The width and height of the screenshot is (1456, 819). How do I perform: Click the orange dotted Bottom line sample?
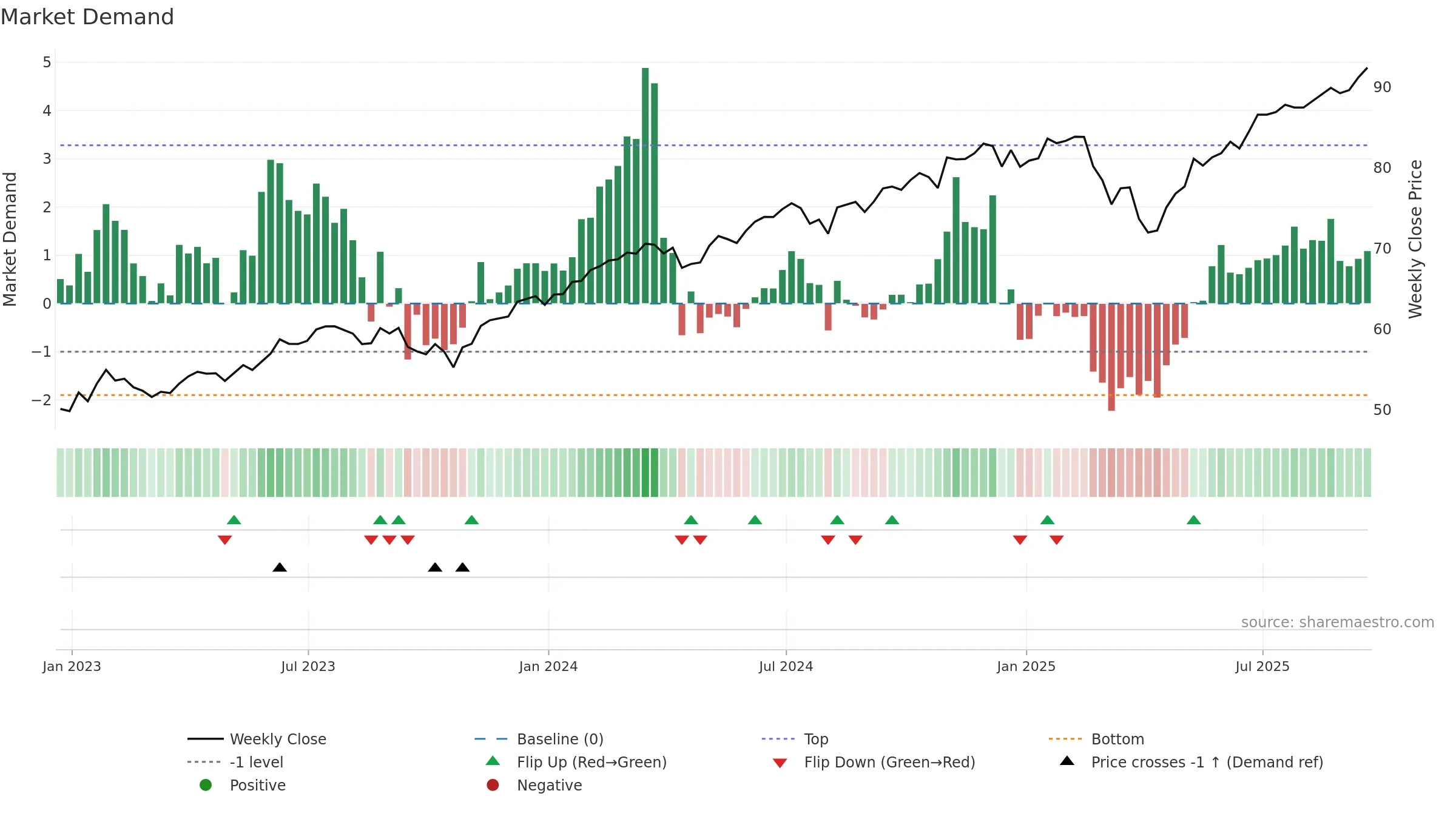[1065, 739]
